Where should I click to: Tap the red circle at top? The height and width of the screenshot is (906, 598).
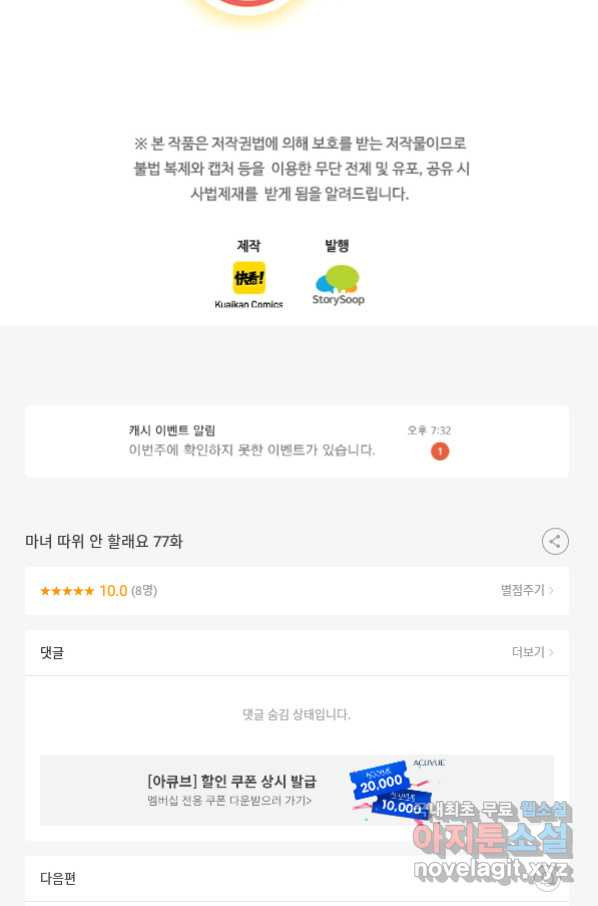tap(248, 3)
